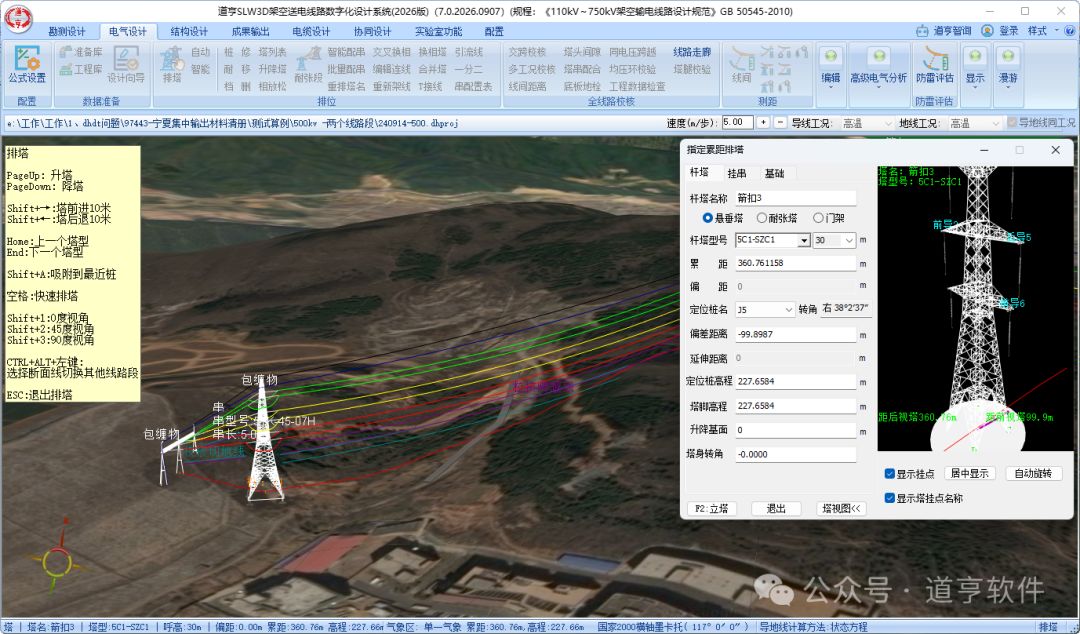Collapse the tower view with 塔视图<<
1080x634 pixels.
[841, 509]
